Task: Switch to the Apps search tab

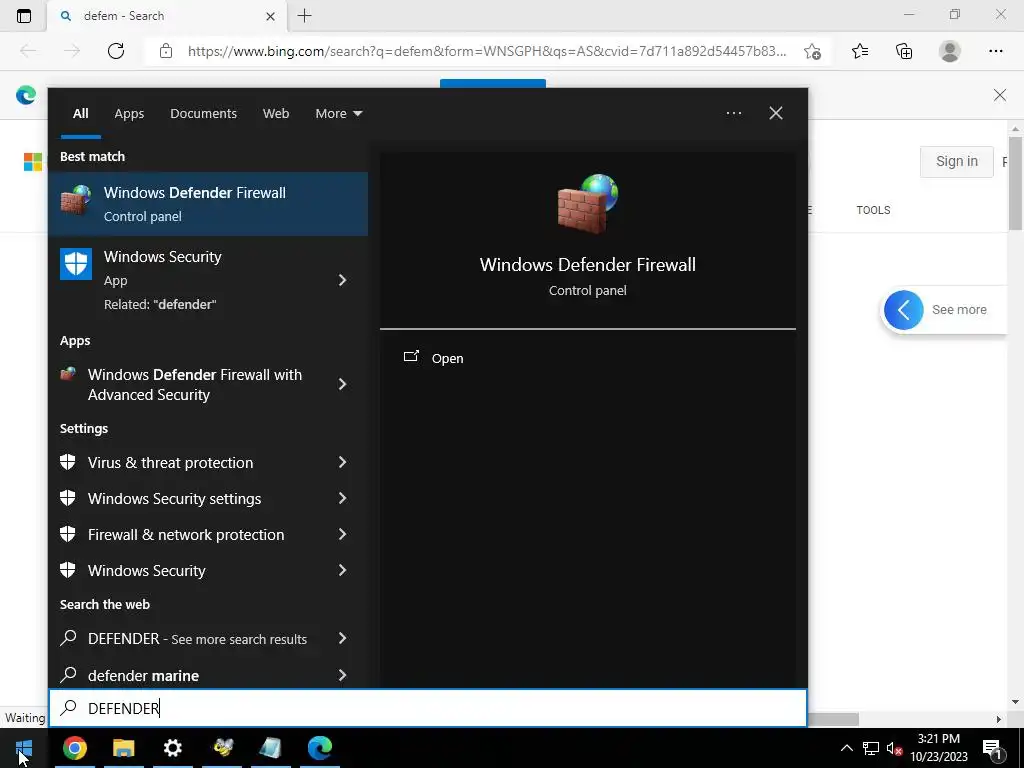Action: 129,114
